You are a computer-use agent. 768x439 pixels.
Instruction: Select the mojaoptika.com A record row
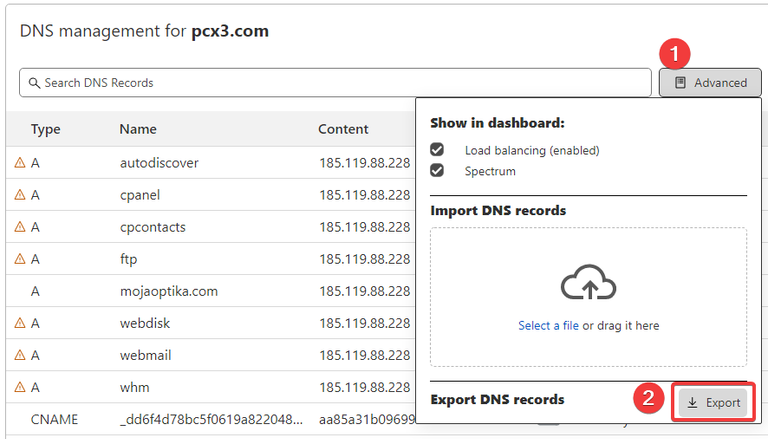[x=168, y=291]
